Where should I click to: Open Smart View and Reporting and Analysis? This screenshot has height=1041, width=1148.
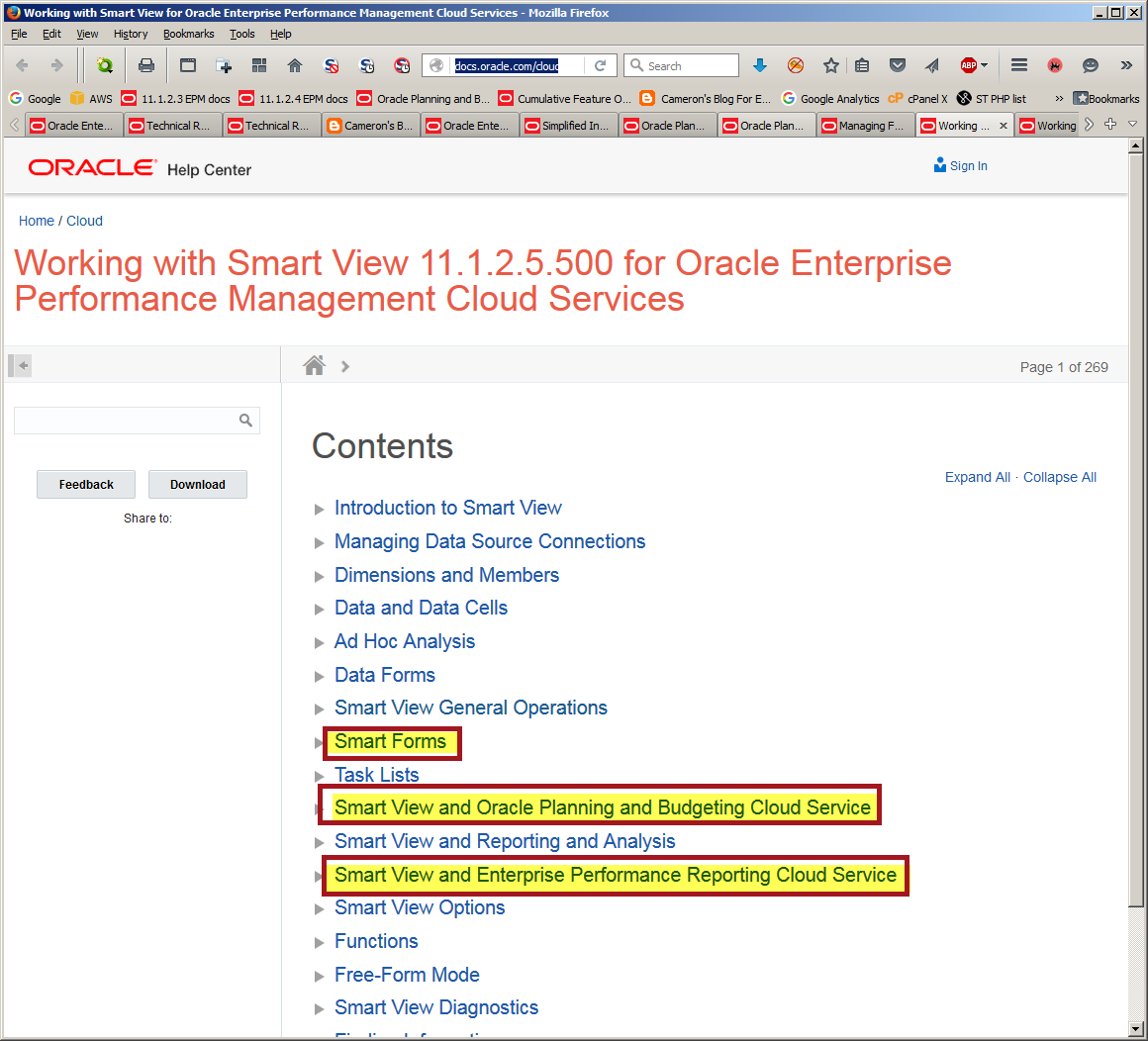pos(505,841)
